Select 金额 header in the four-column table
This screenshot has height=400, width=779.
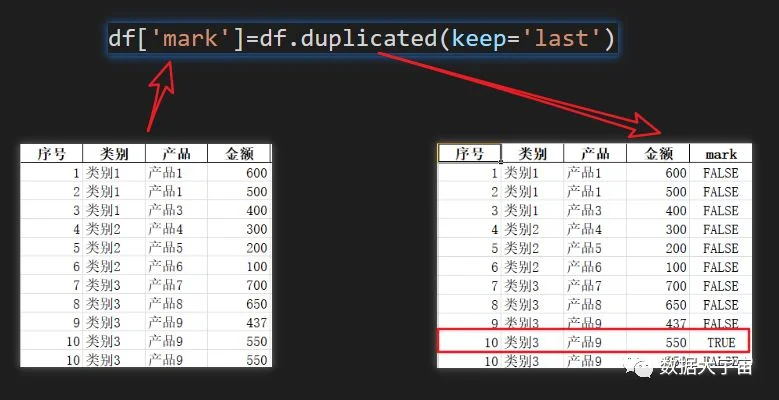239,154
